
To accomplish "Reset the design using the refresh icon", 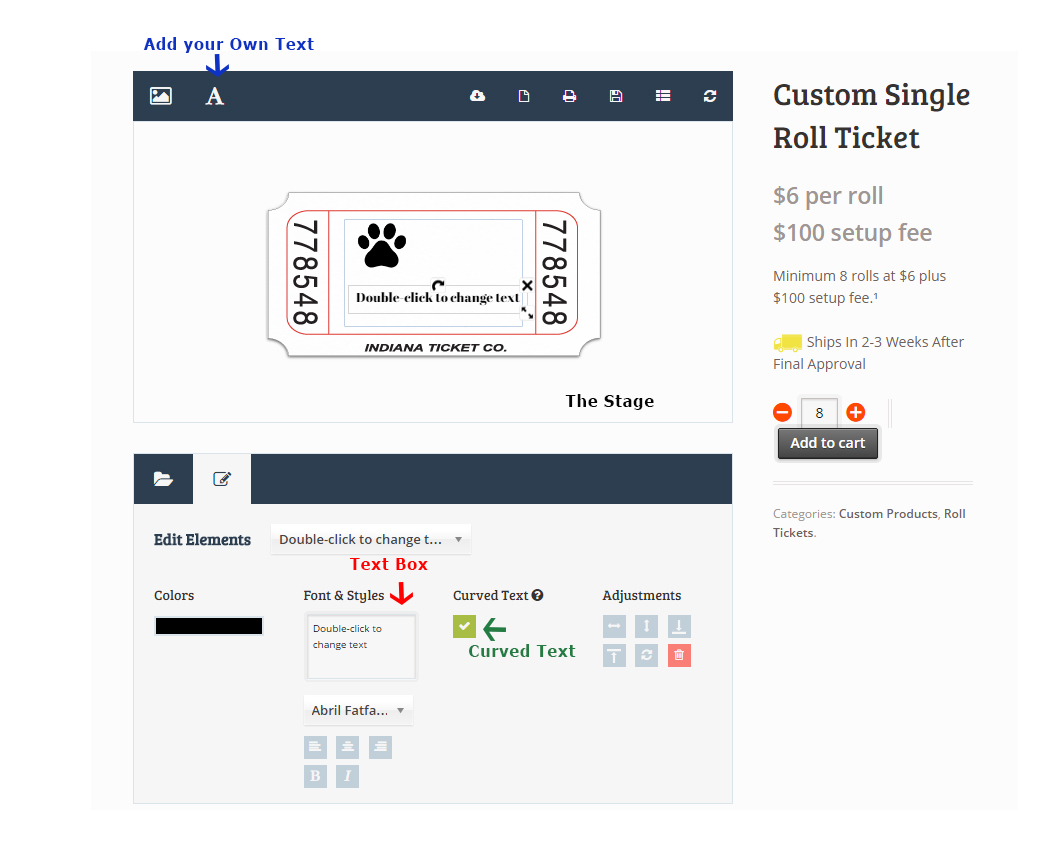I will (710, 96).
